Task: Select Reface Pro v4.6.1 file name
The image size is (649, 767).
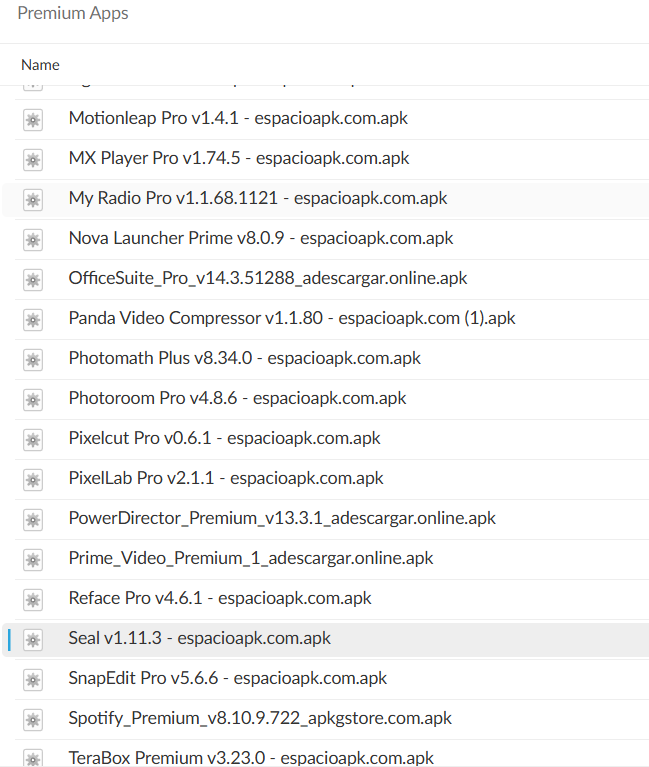Action: coord(220,599)
